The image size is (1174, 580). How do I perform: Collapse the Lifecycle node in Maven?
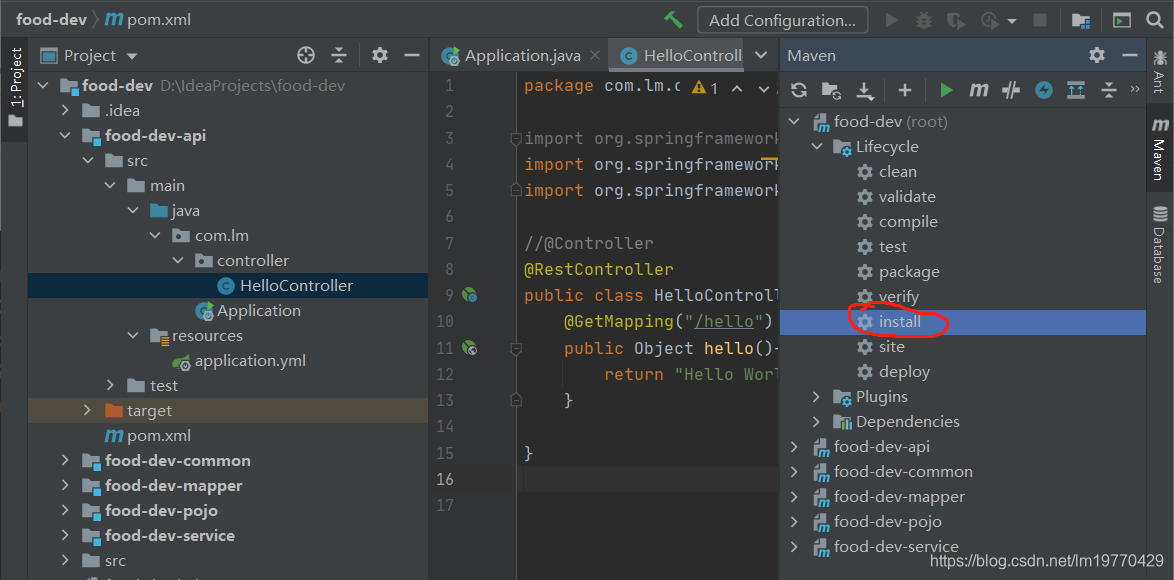point(817,147)
